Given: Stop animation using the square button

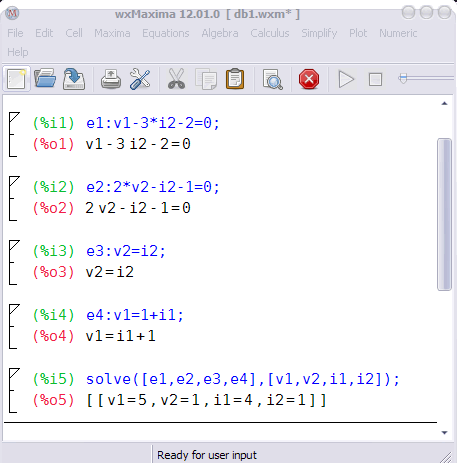Looking at the screenshot, I should tap(375, 80).
